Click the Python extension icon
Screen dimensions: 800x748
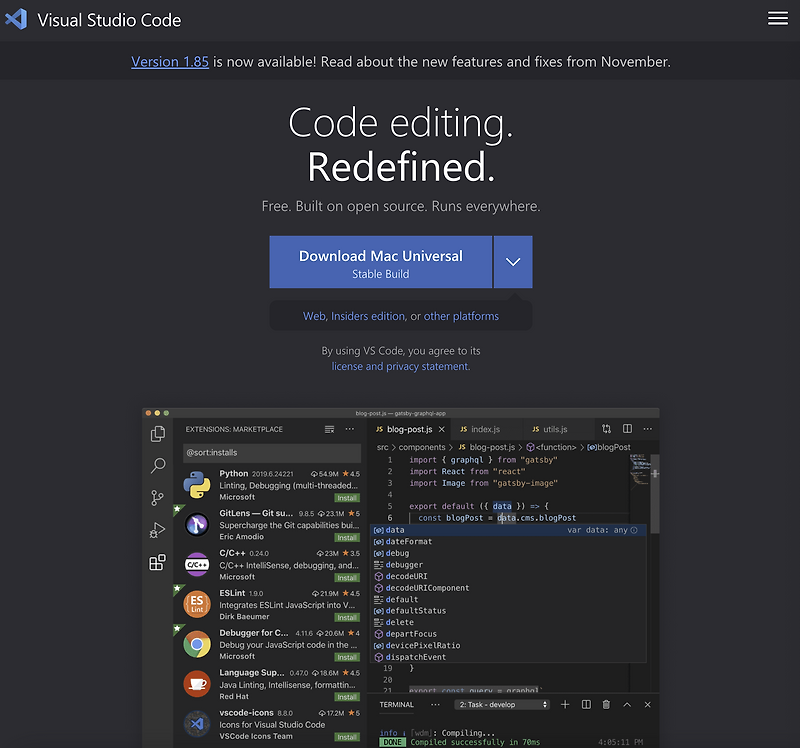[197, 485]
